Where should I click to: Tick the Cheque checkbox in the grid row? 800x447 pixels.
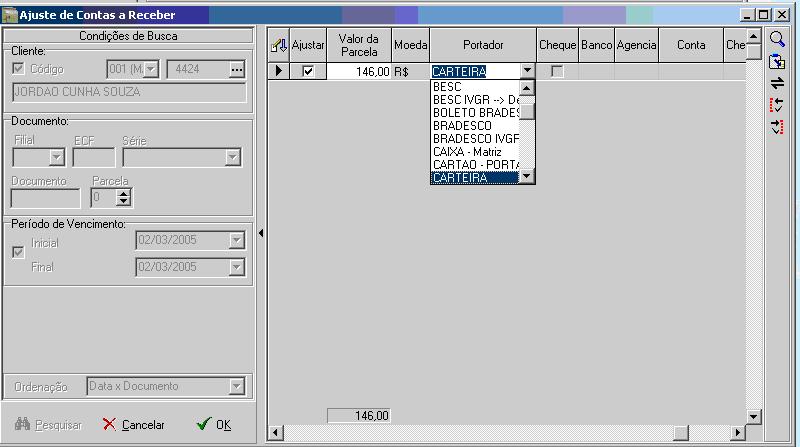pos(557,71)
